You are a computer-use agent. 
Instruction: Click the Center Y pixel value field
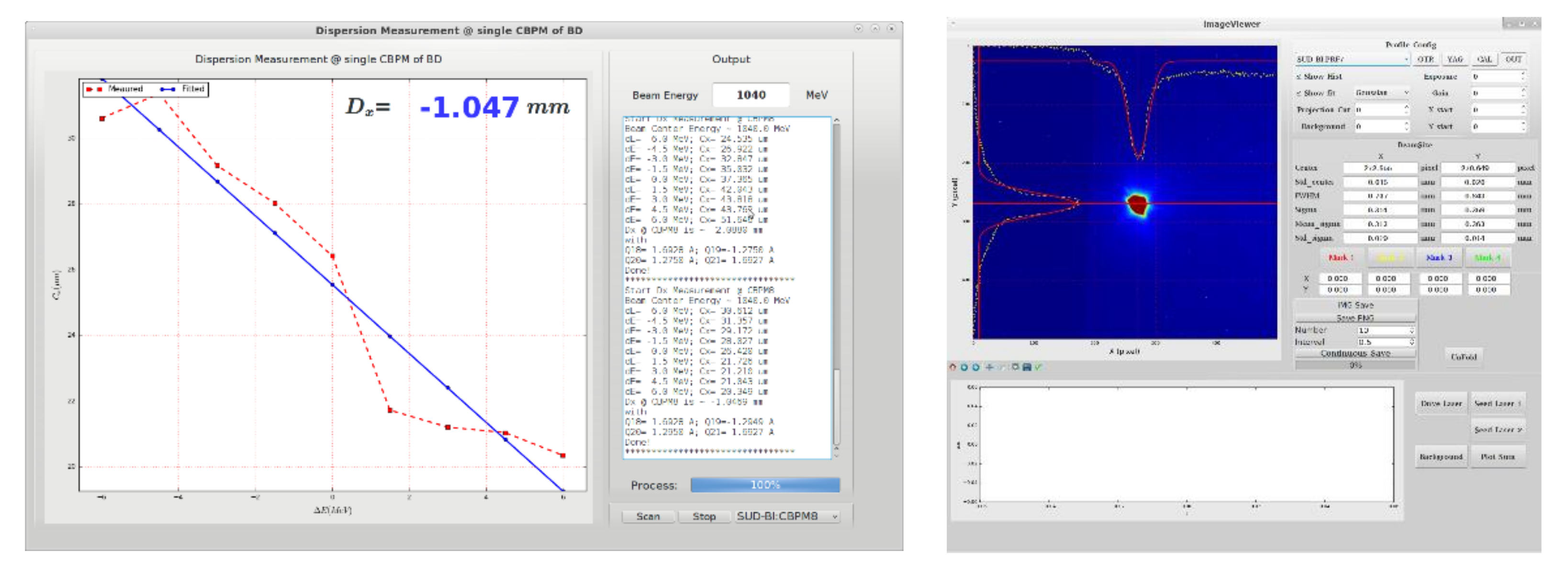click(x=1478, y=168)
